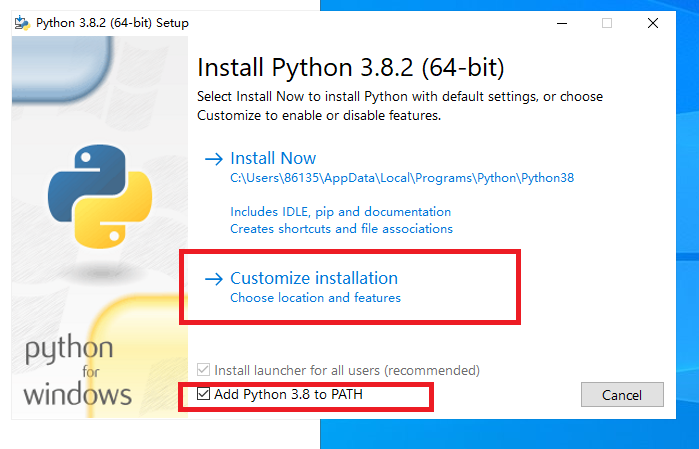The height and width of the screenshot is (449, 699).
Task: Click the "Select Install Now" description paragraph
Action: click(x=400, y=105)
